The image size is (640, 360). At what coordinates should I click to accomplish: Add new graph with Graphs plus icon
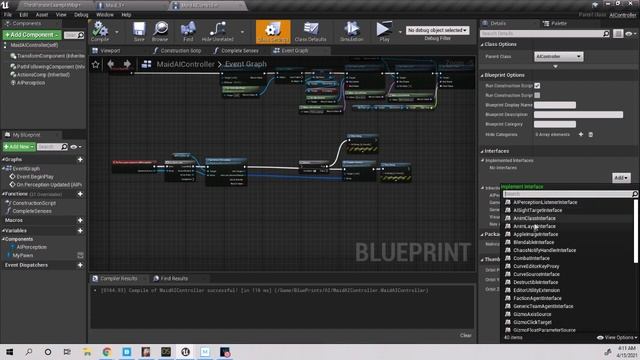tap(80, 160)
